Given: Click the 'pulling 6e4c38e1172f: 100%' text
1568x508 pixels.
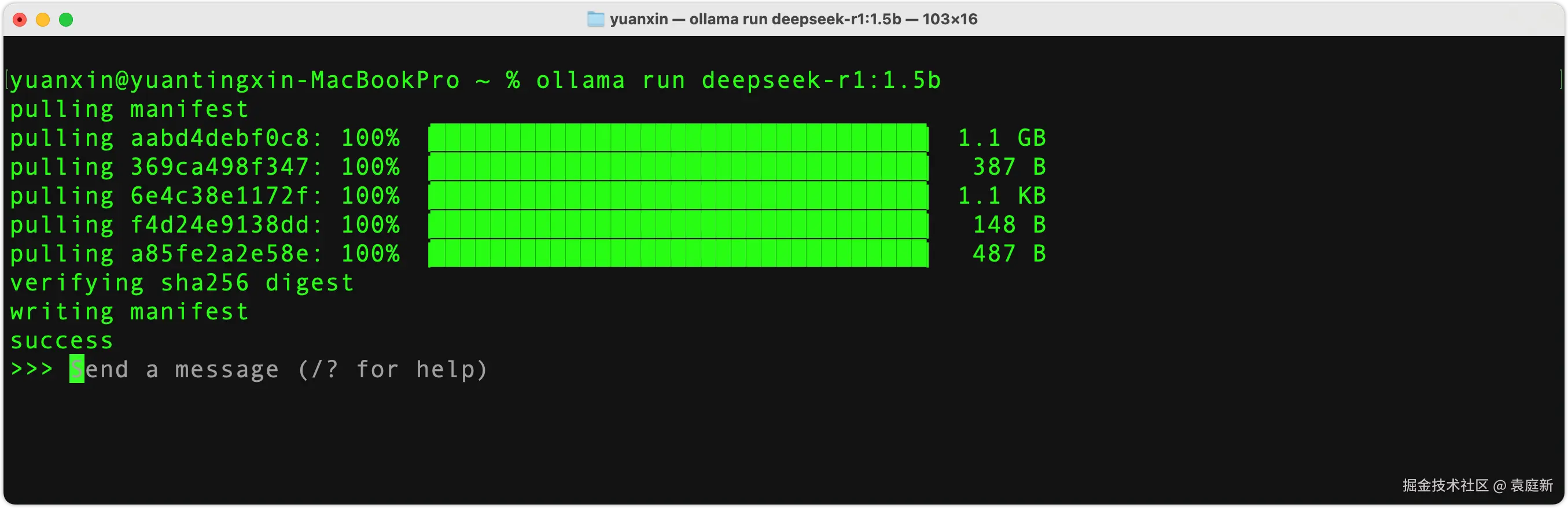Looking at the screenshot, I should tap(204, 196).
